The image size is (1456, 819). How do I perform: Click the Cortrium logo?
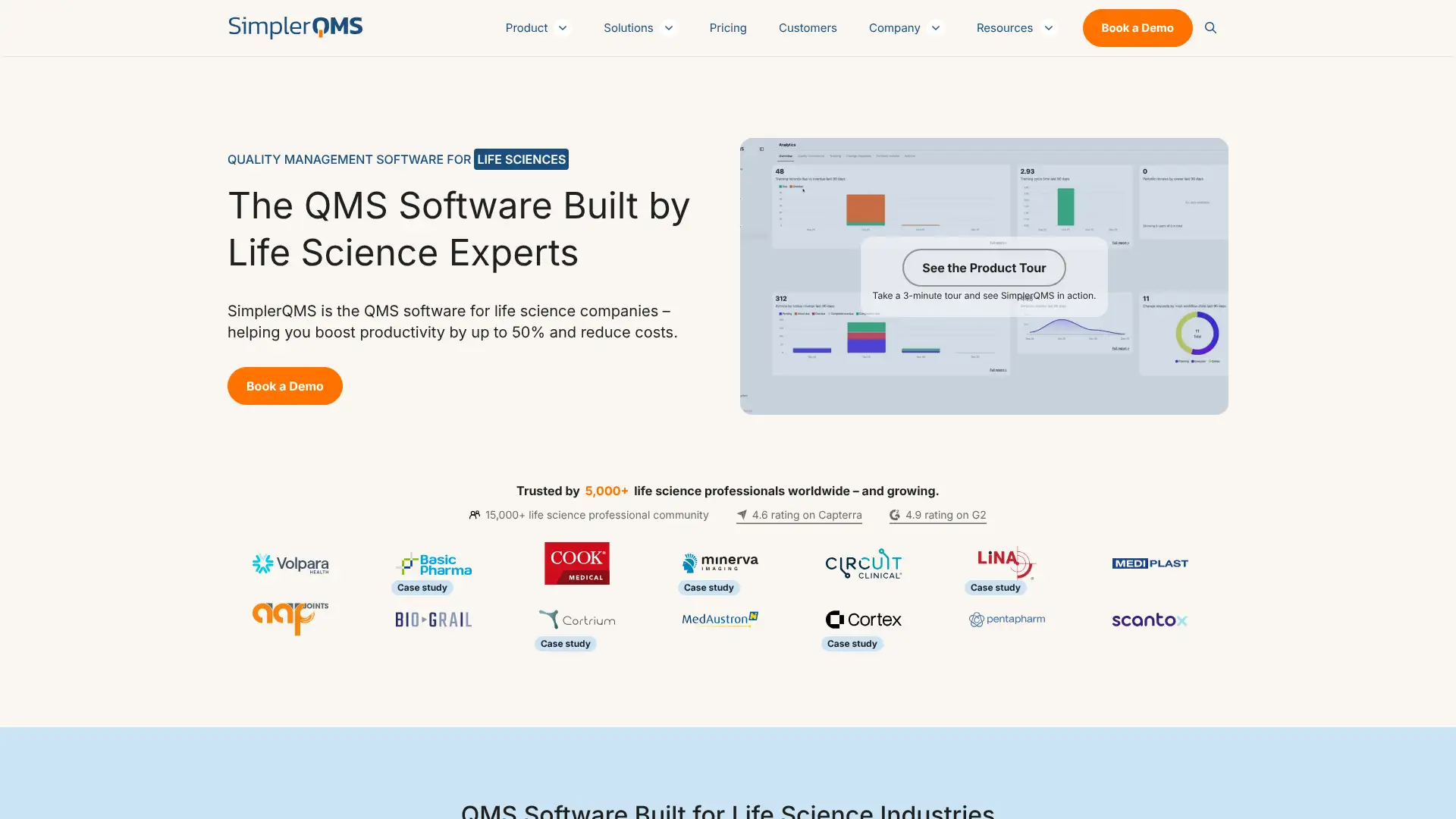[x=577, y=619]
